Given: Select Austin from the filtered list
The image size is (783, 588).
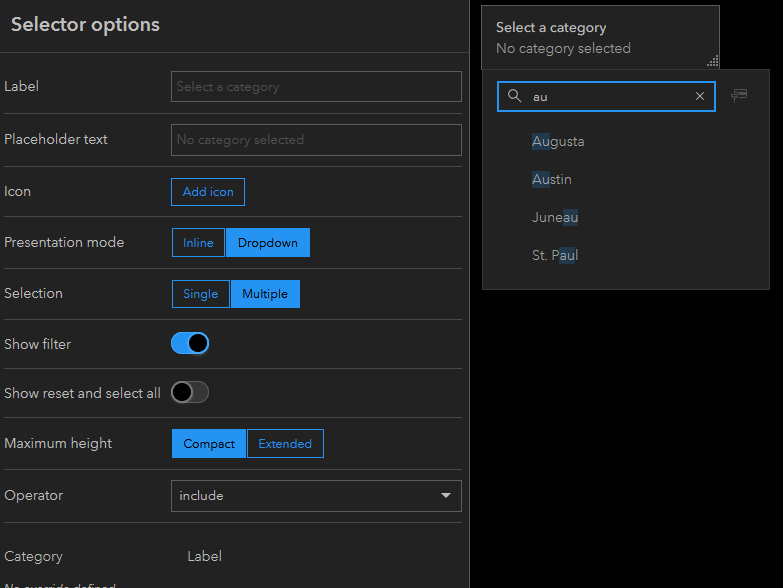Looking at the screenshot, I should tap(552, 179).
